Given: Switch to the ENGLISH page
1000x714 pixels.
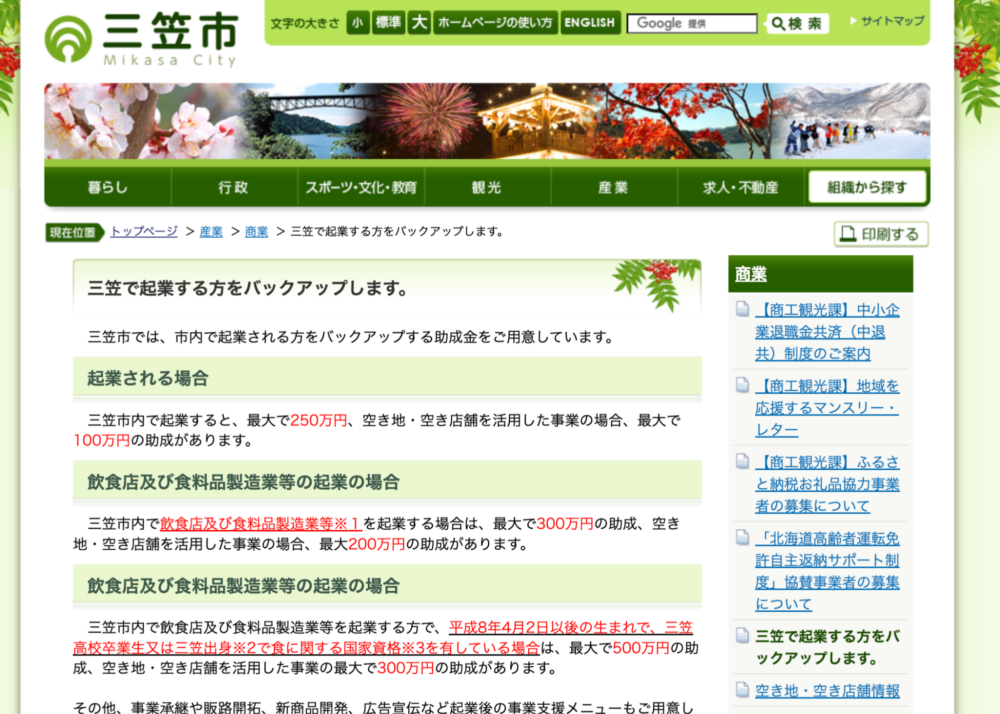Looking at the screenshot, I should [589, 23].
